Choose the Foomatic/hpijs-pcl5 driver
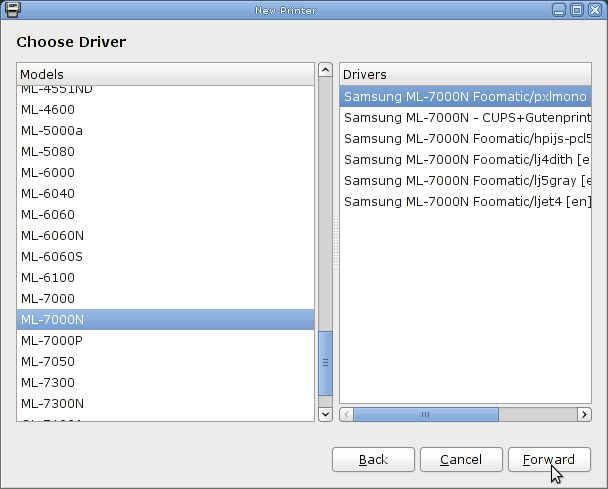Viewport: 608px width, 489px height. 465,138
